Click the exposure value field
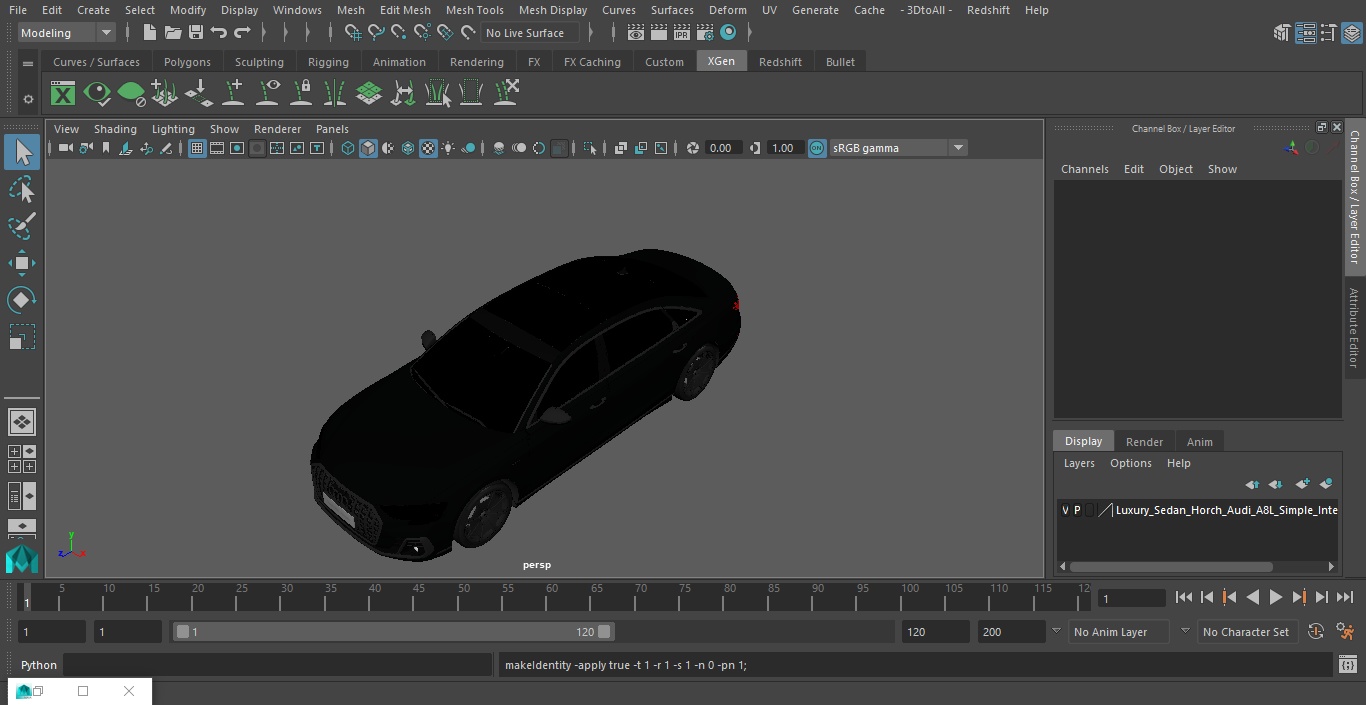The height and width of the screenshot is (705, 1366). click(x=720, y=148)
